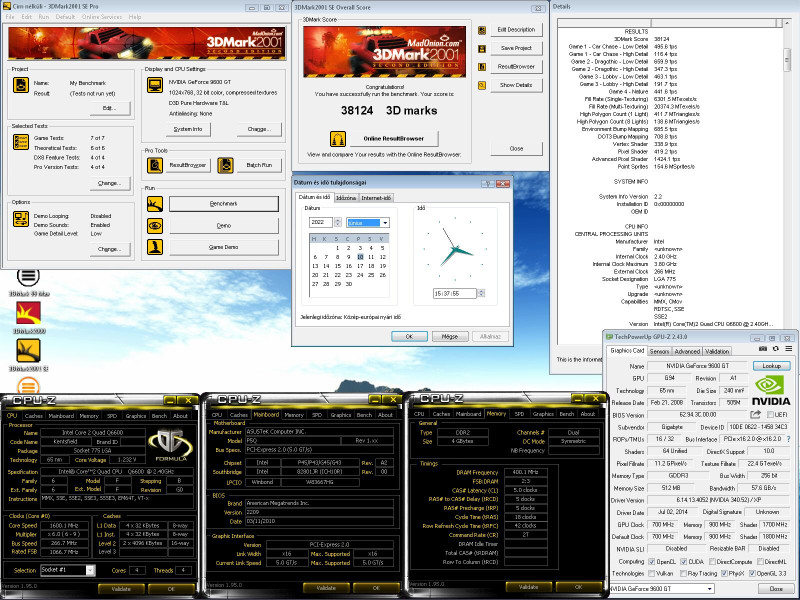Click the Batch Run button
This screenshot has height=600, width=800.
pos(259,165)
